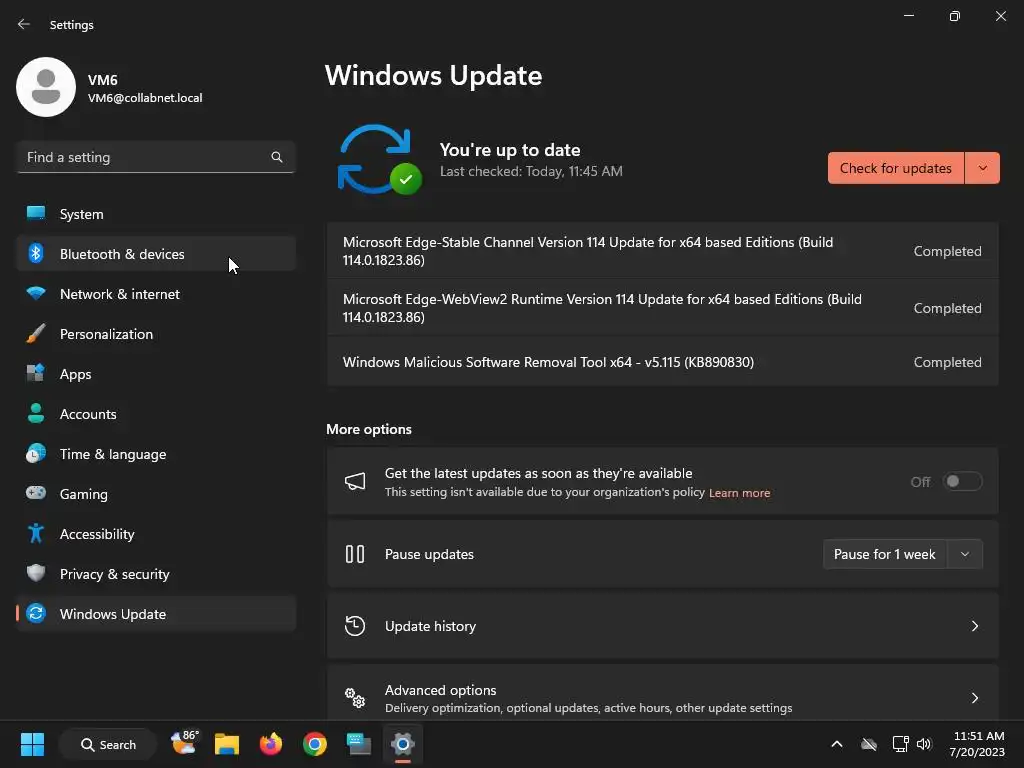Click the Accessibility figure icon
The height and width of the screenshot is (768, 1024).
click(36, 534)
